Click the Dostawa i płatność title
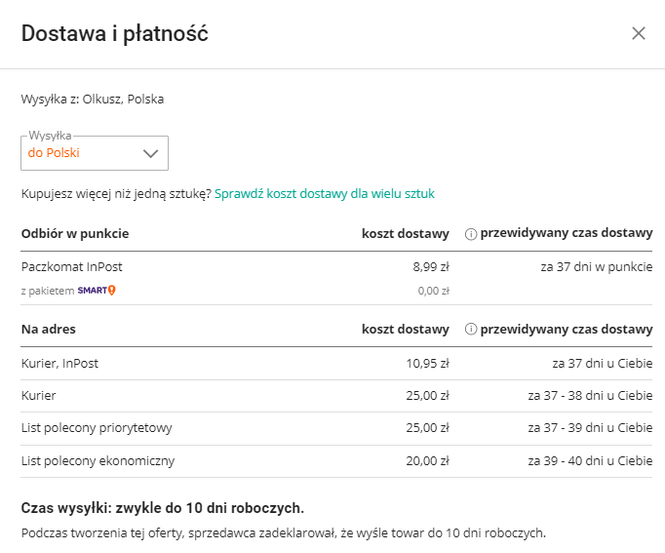Viewport: 665px width, 553px height. [115, 34]
